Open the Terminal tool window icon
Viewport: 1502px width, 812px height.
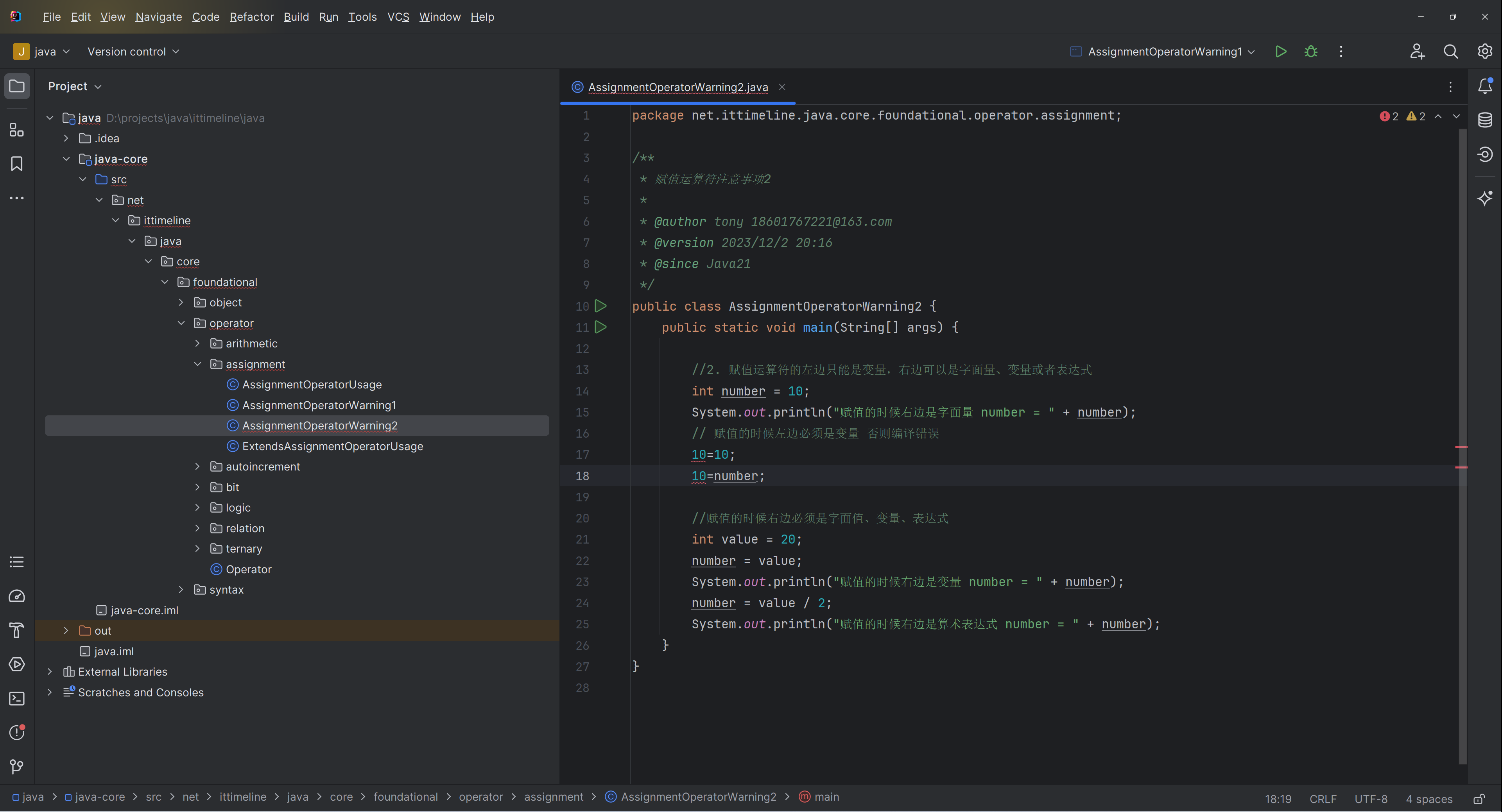17,698
